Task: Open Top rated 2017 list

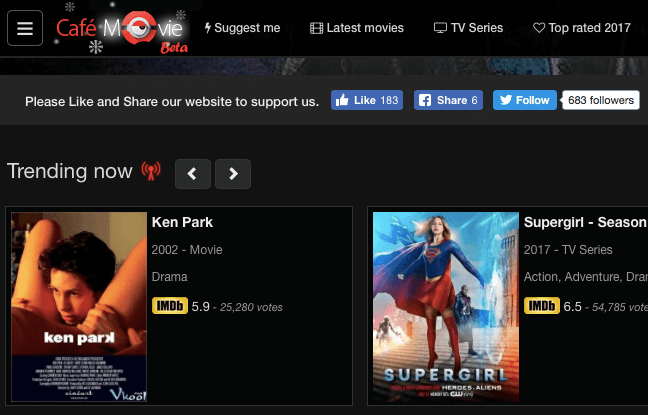Action: coord(581,28)
